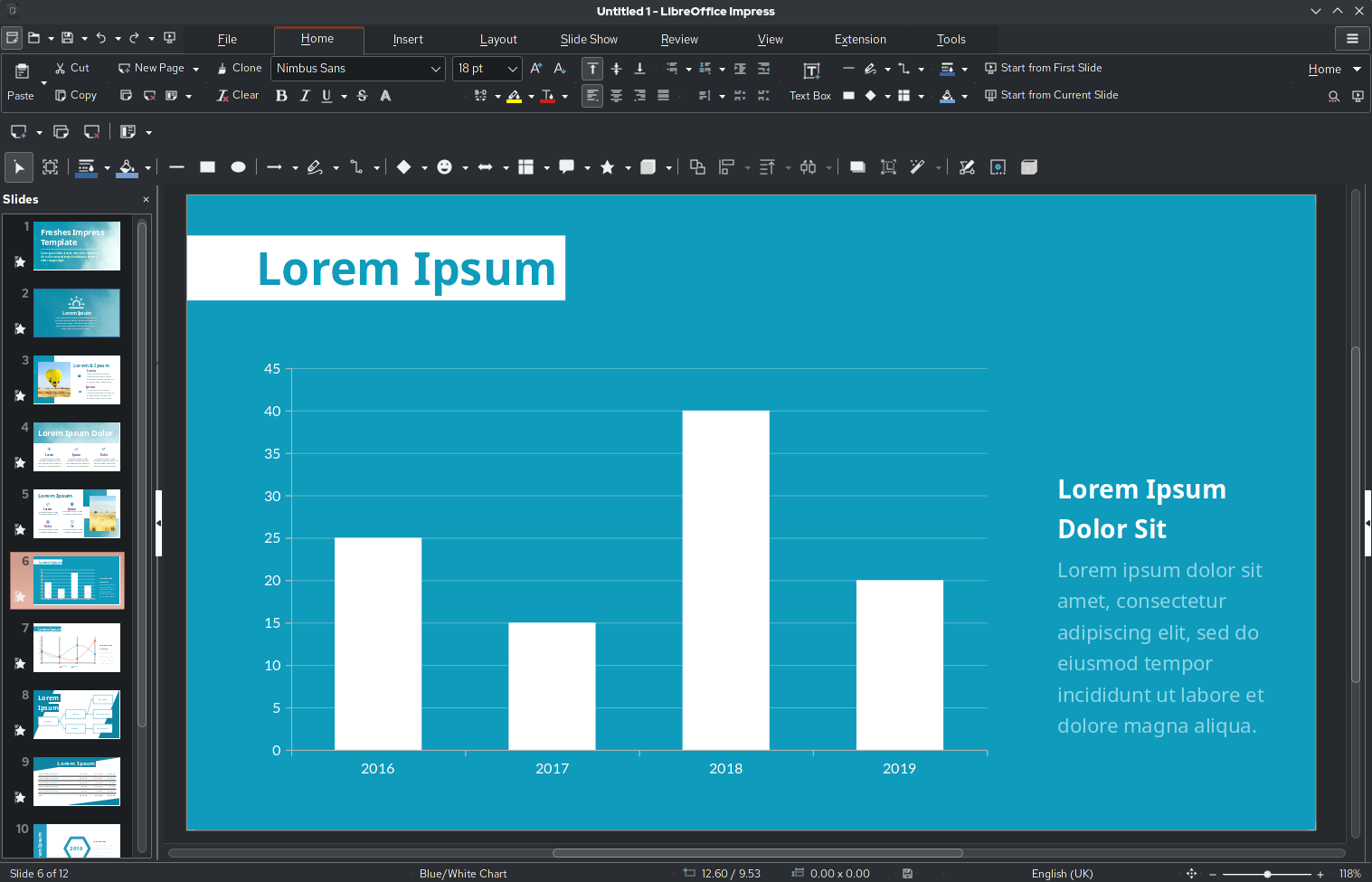
Task: Click the Copy button
Action: pos(76,95)
